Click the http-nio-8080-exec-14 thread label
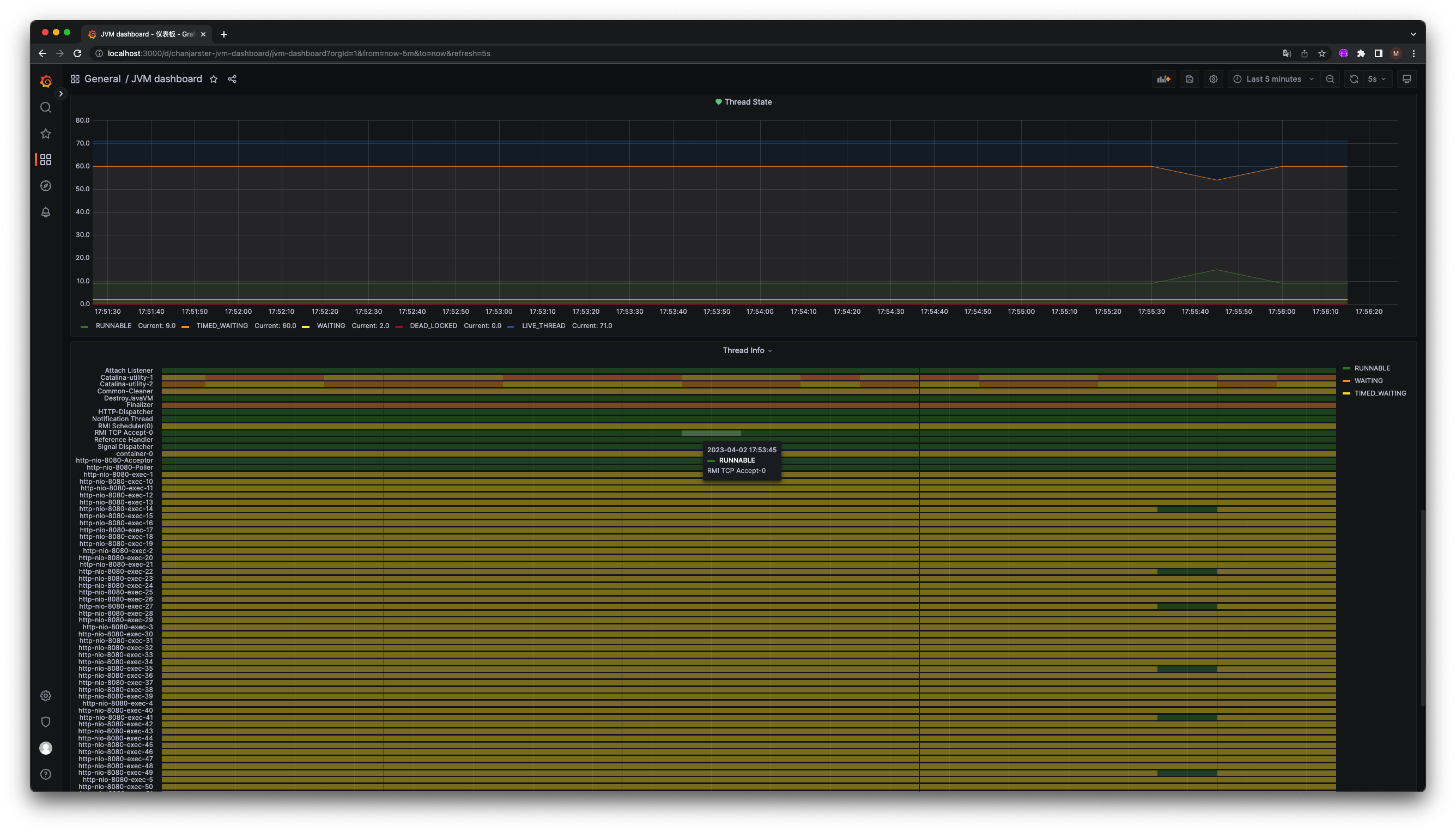This screenshot has height=832, width=1456. coord(116,508)
